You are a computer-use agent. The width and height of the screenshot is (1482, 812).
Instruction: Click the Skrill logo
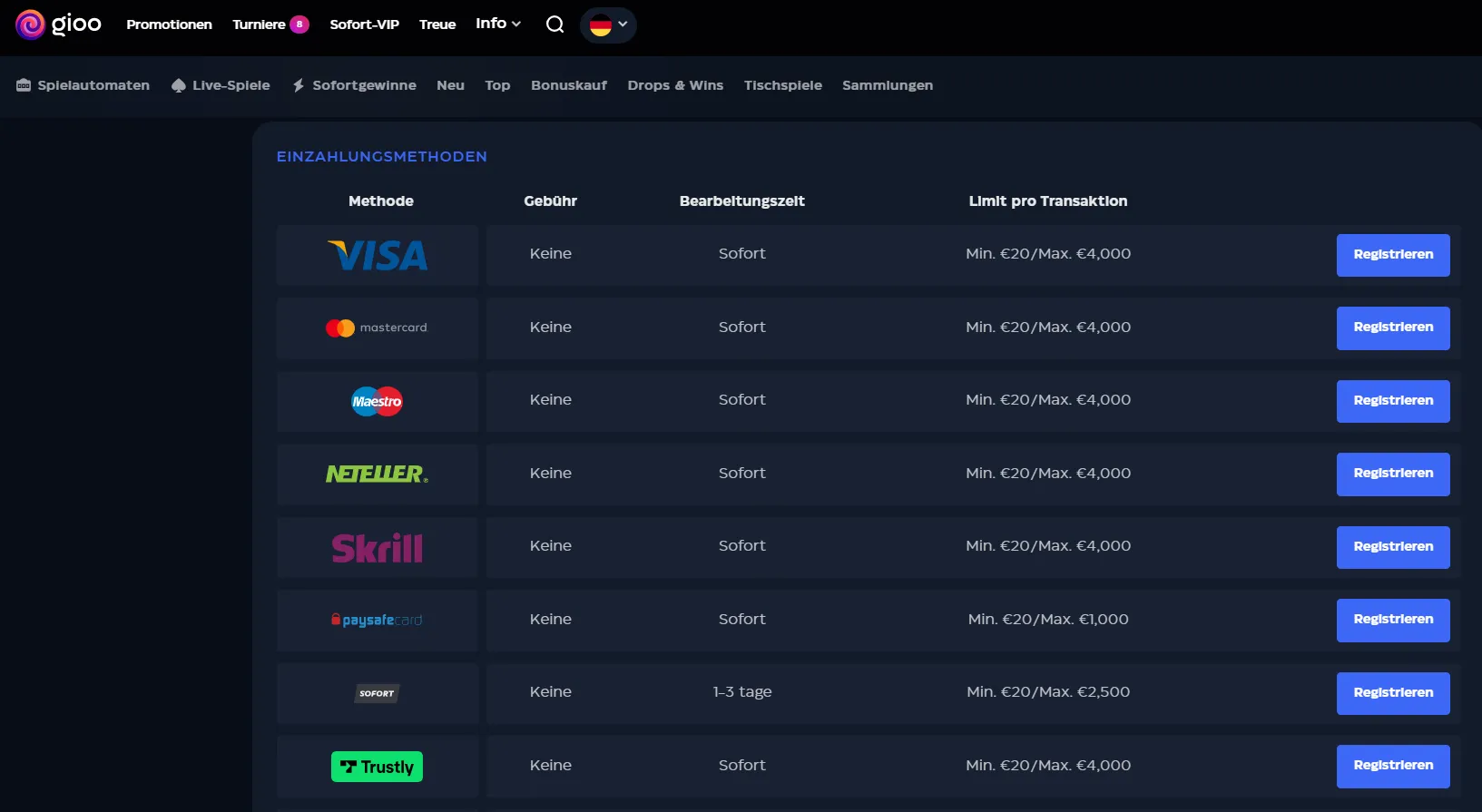click(377, 547)
